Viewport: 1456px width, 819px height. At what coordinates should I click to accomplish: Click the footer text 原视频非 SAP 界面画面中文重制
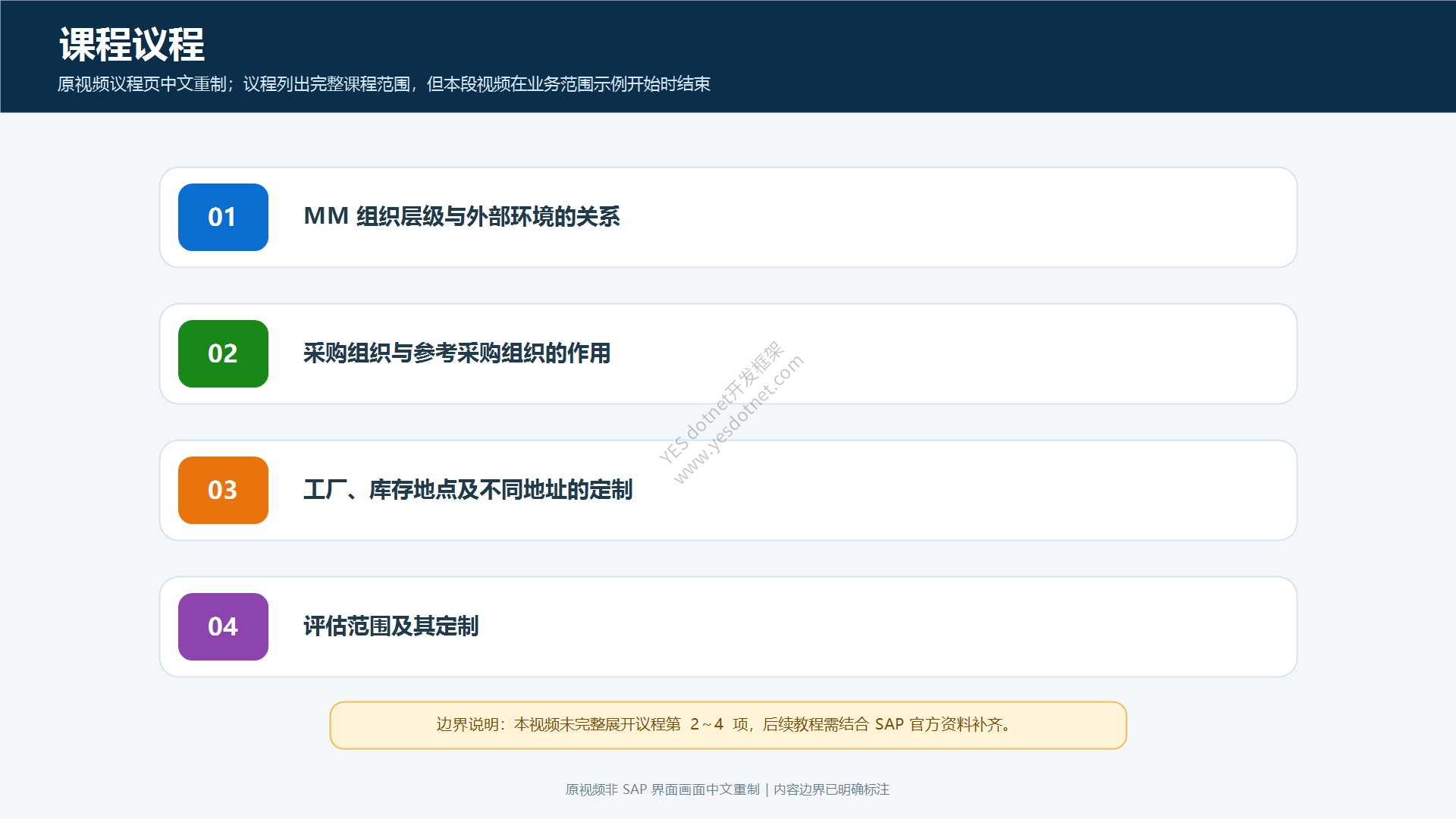(662, 789)
